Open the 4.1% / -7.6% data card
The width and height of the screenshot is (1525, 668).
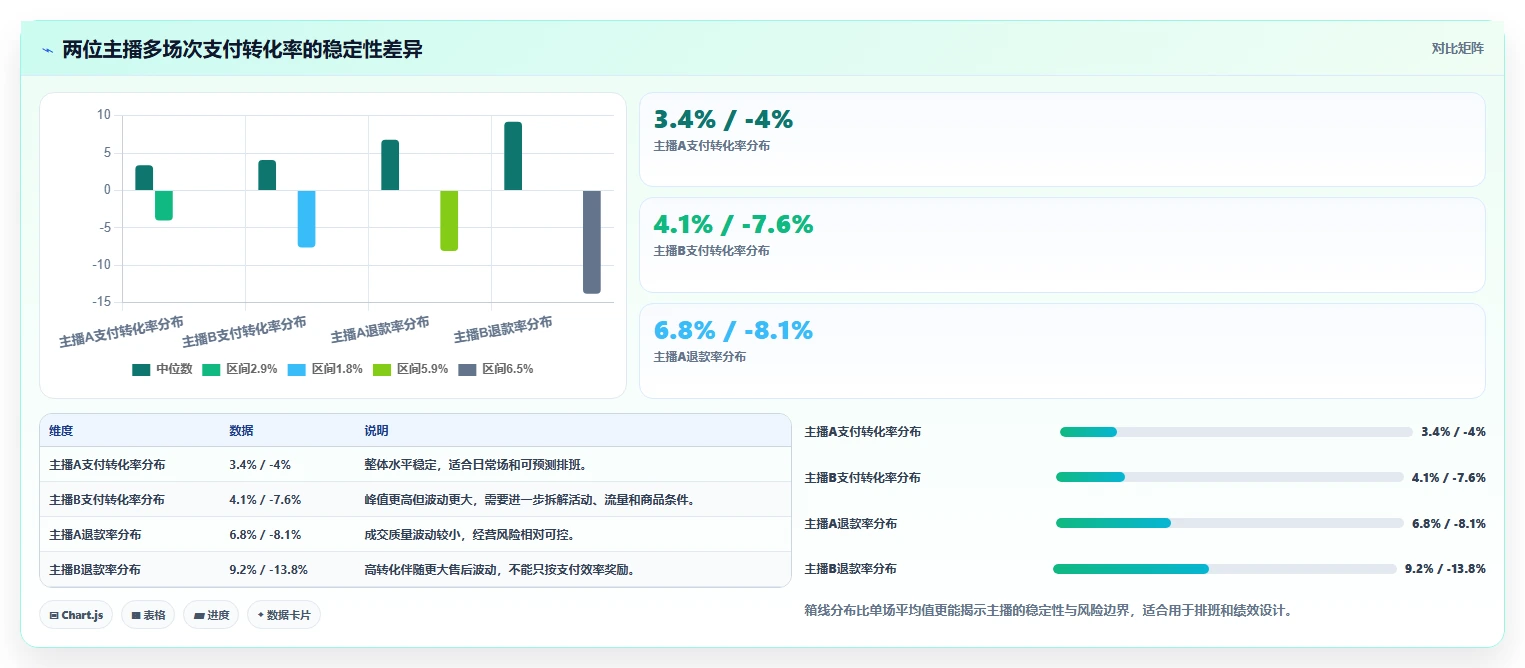click(x=1062, y=245)
